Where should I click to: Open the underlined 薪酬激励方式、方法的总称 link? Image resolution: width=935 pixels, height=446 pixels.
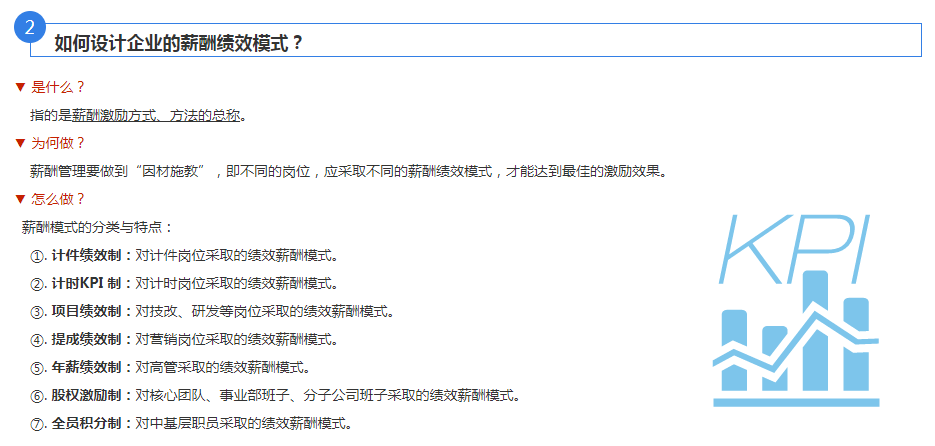coord(156,115)
